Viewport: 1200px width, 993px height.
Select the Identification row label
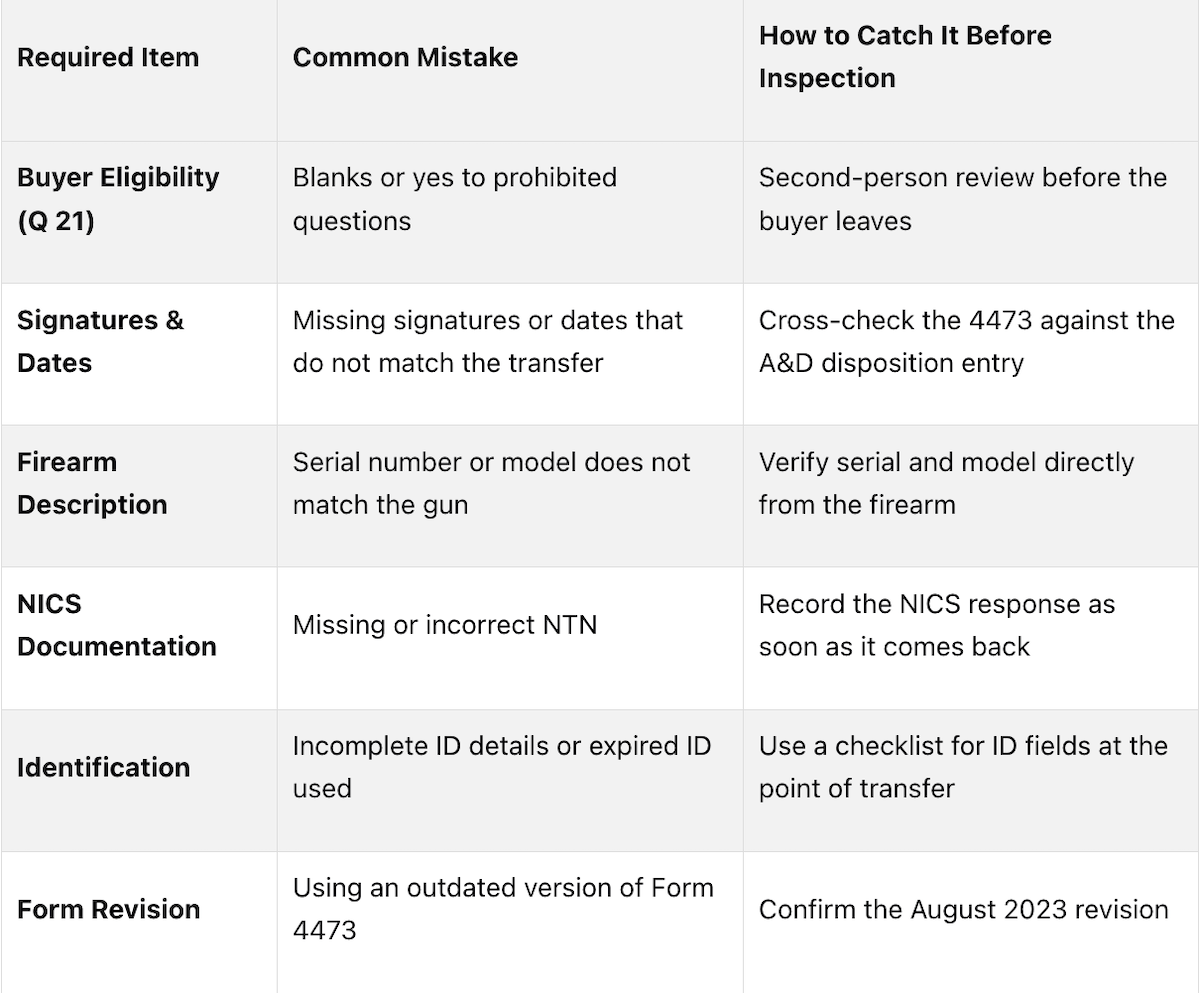pos(103,767)
